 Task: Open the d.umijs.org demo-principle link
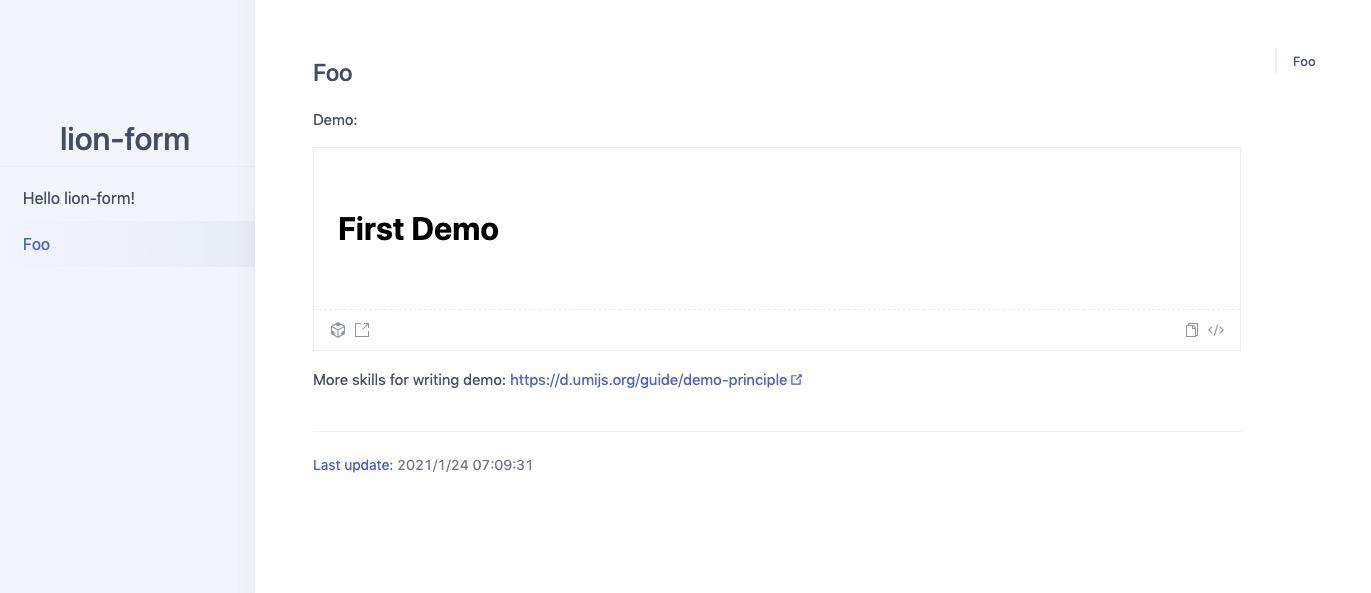[648, 380]
